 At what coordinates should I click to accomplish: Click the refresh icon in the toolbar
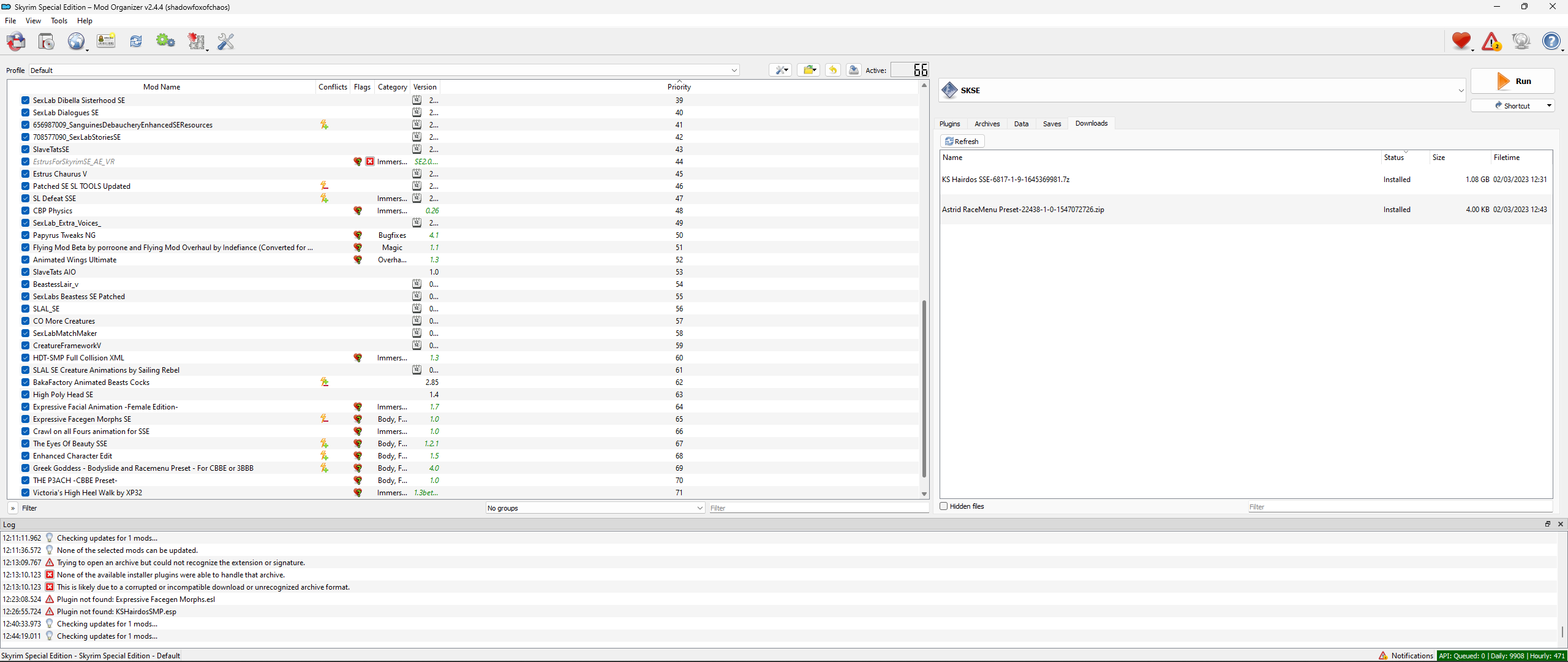[x=135, y=41]
